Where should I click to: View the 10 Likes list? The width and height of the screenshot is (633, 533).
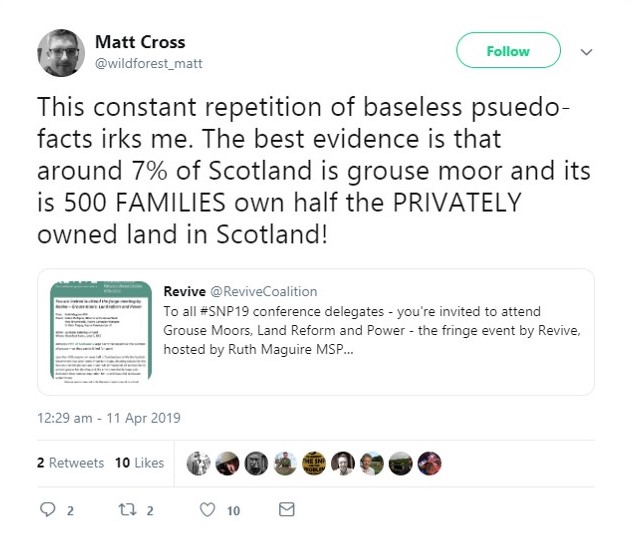[x=139, y=463]
